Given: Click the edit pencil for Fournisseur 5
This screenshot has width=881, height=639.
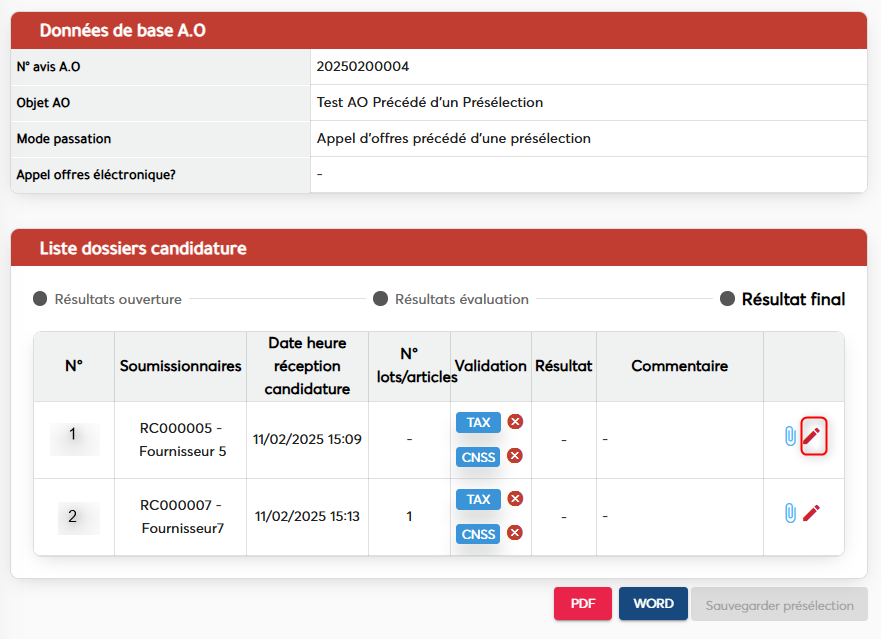Looking at the screenshot, I should point(813,437).
